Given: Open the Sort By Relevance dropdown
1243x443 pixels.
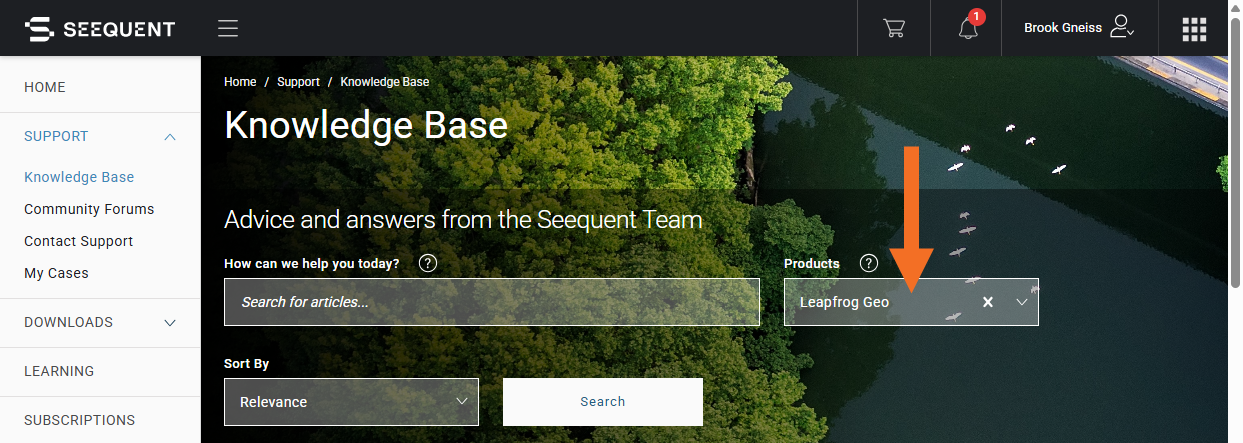Looking at the screenshot, I should coord(351,402).
